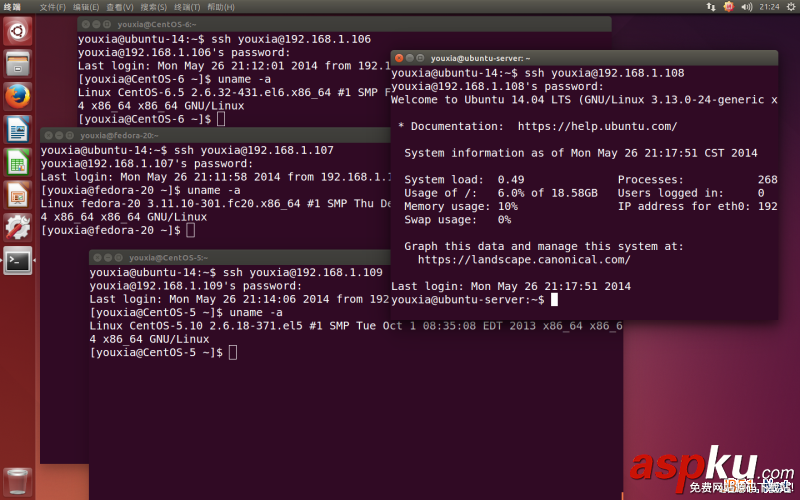Click the network transfer indicator icon

711,7
